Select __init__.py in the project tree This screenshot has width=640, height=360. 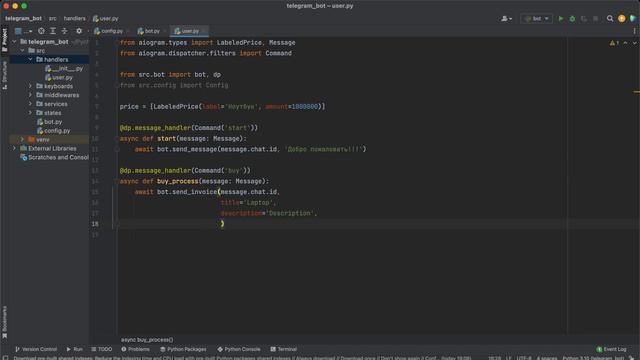(64, 69)
